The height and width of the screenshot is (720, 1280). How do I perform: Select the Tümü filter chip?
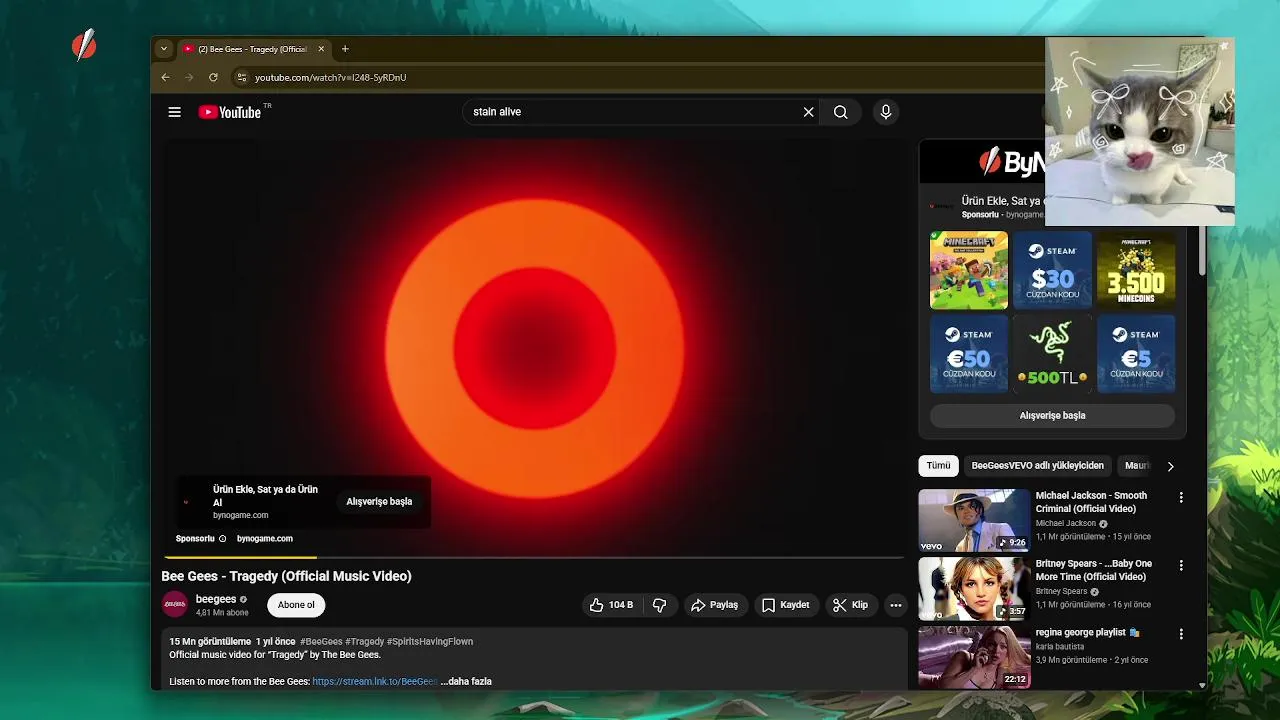(938, 466)
